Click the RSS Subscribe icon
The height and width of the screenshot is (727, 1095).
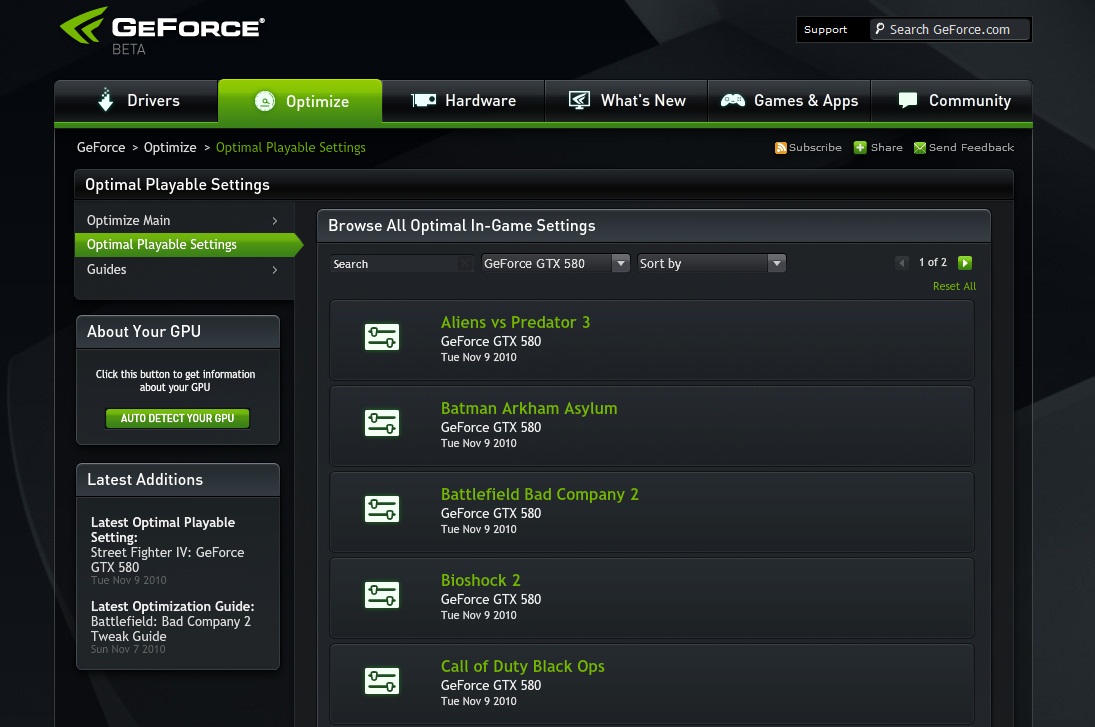(781, 148)
